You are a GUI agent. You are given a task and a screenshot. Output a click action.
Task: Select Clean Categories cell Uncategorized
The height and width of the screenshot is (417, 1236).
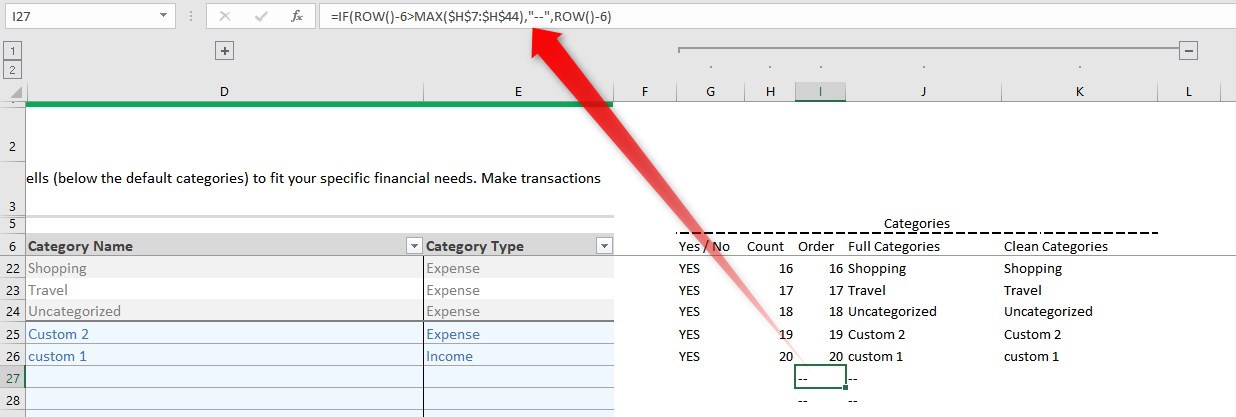coord(1080,311)
